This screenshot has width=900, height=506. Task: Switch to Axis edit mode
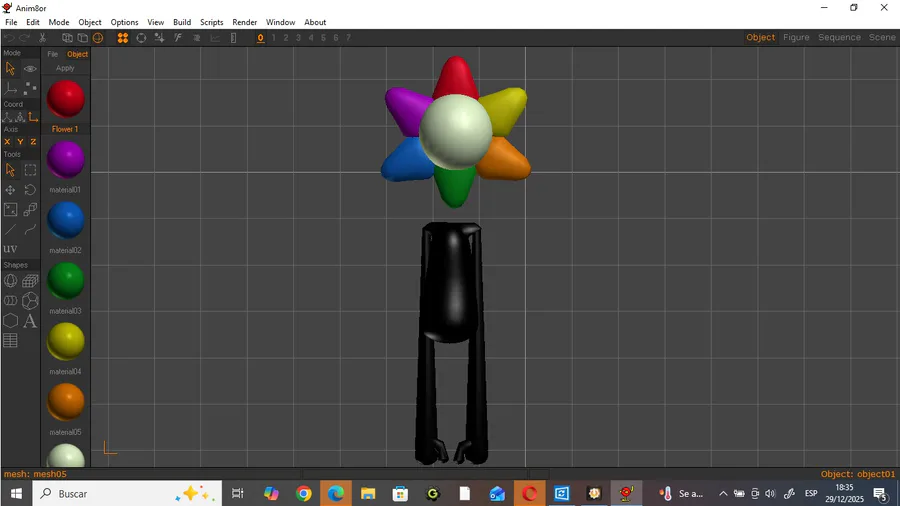pos(10,88)
